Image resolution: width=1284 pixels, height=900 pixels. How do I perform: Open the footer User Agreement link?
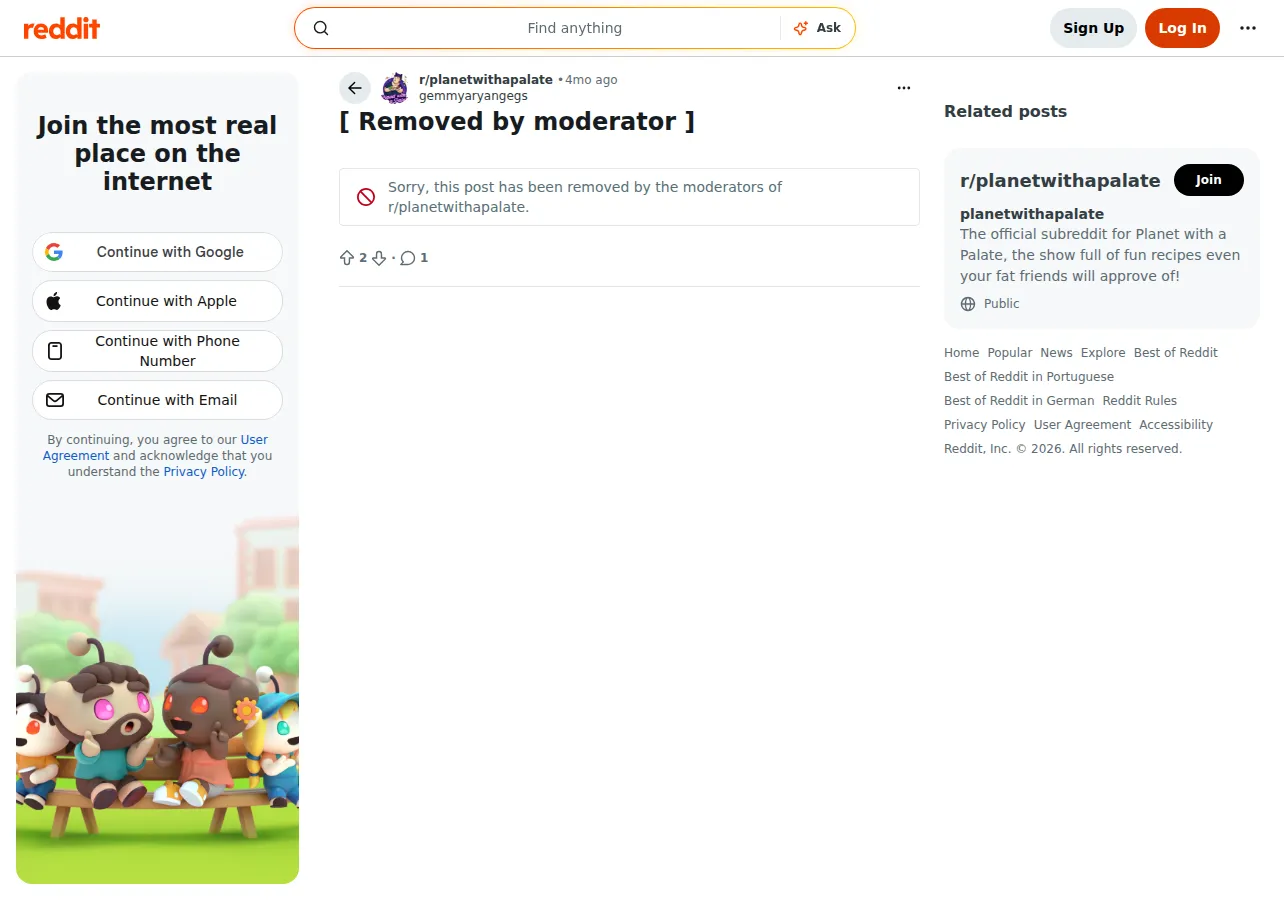[x=1082, y=425]
